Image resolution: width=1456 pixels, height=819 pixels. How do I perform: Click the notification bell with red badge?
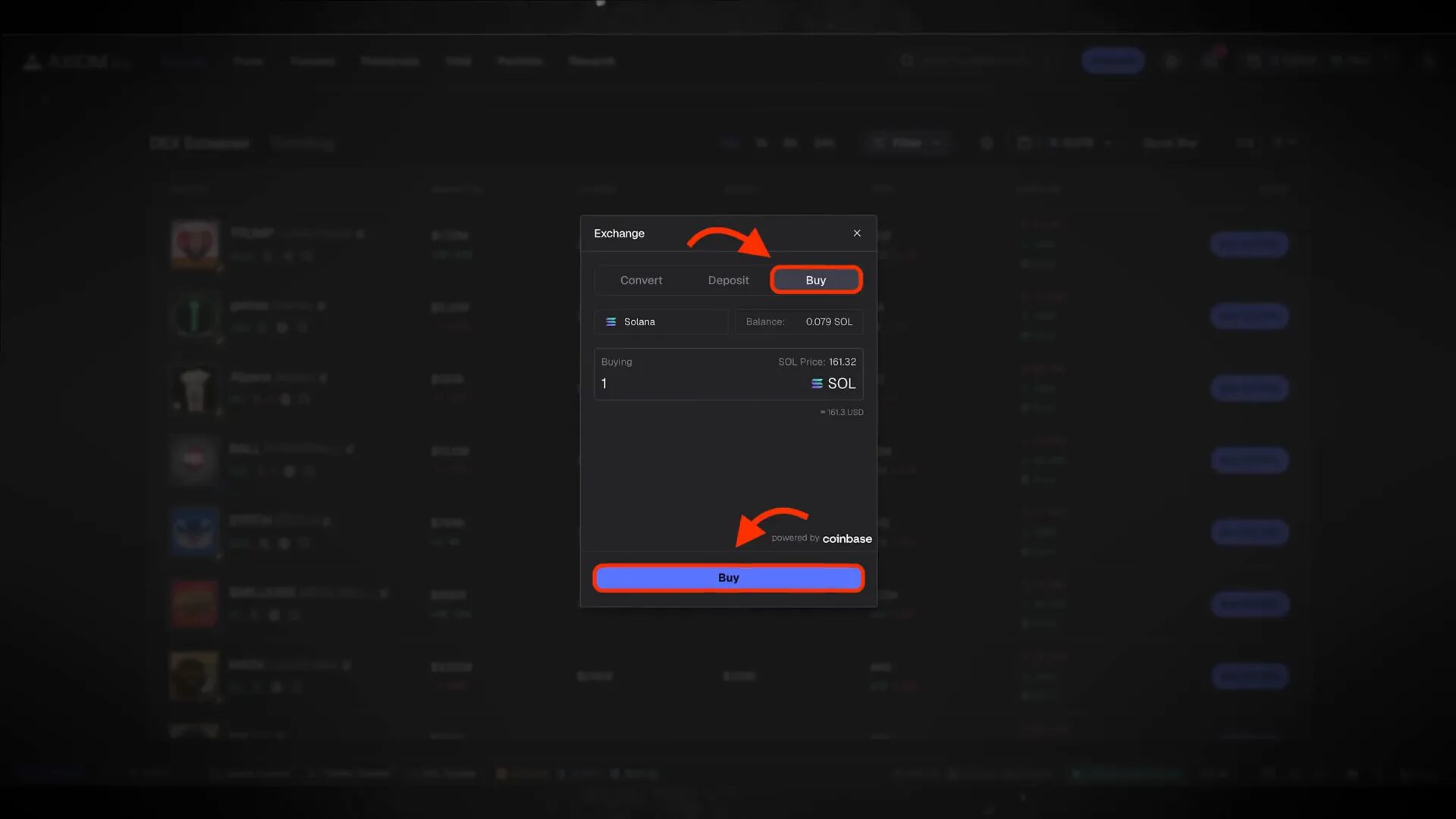point(1210,61)
